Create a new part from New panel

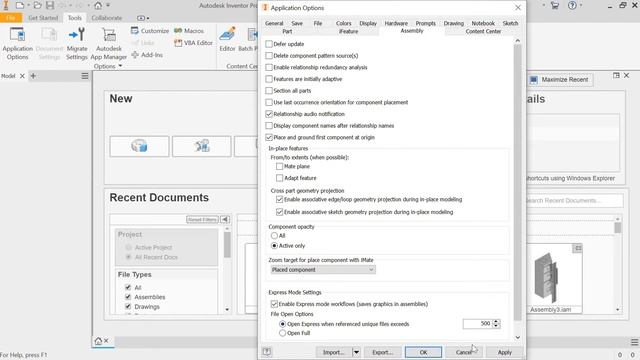click(139, 146)
